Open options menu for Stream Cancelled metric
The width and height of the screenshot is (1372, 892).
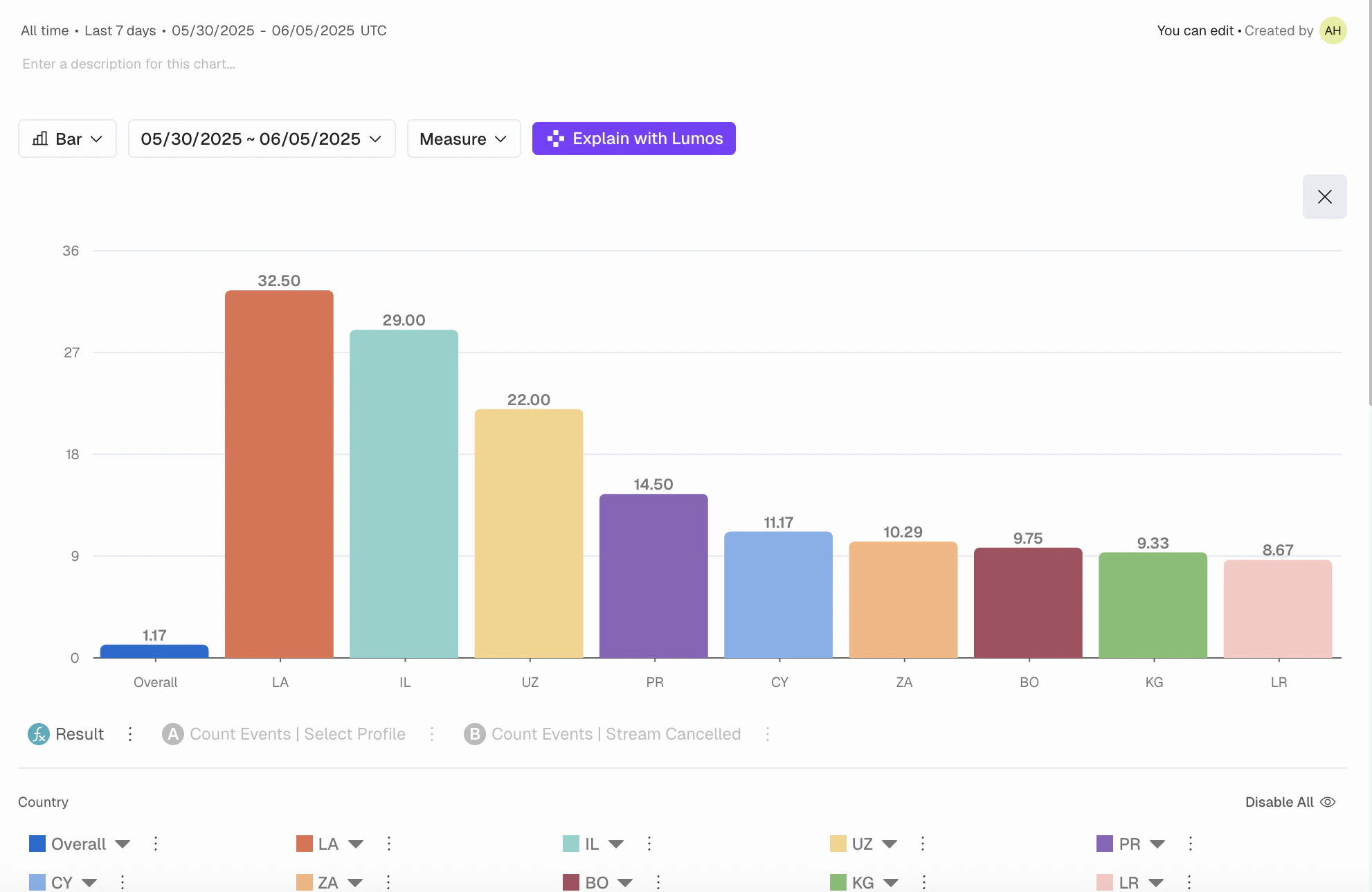coord(768,734)
